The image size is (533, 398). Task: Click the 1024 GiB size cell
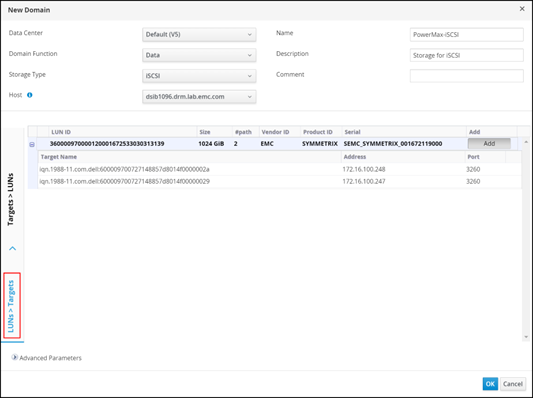211,144
